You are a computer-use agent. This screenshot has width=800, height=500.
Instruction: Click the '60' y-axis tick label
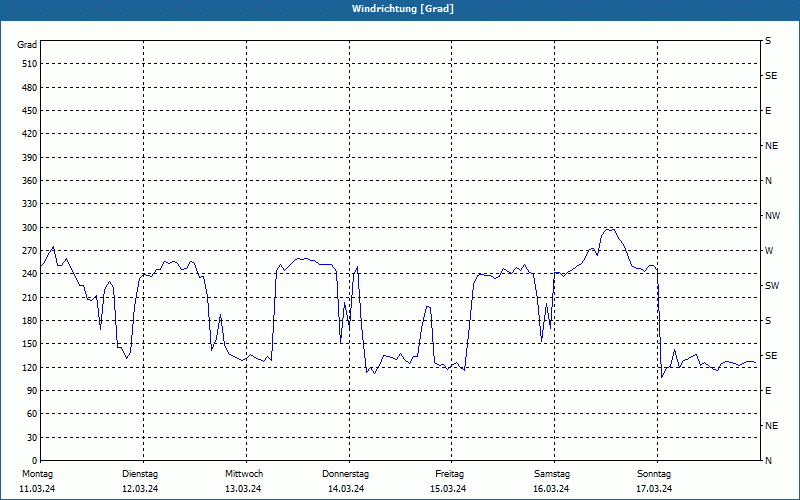pyautogui.click(x=32, y=414)
